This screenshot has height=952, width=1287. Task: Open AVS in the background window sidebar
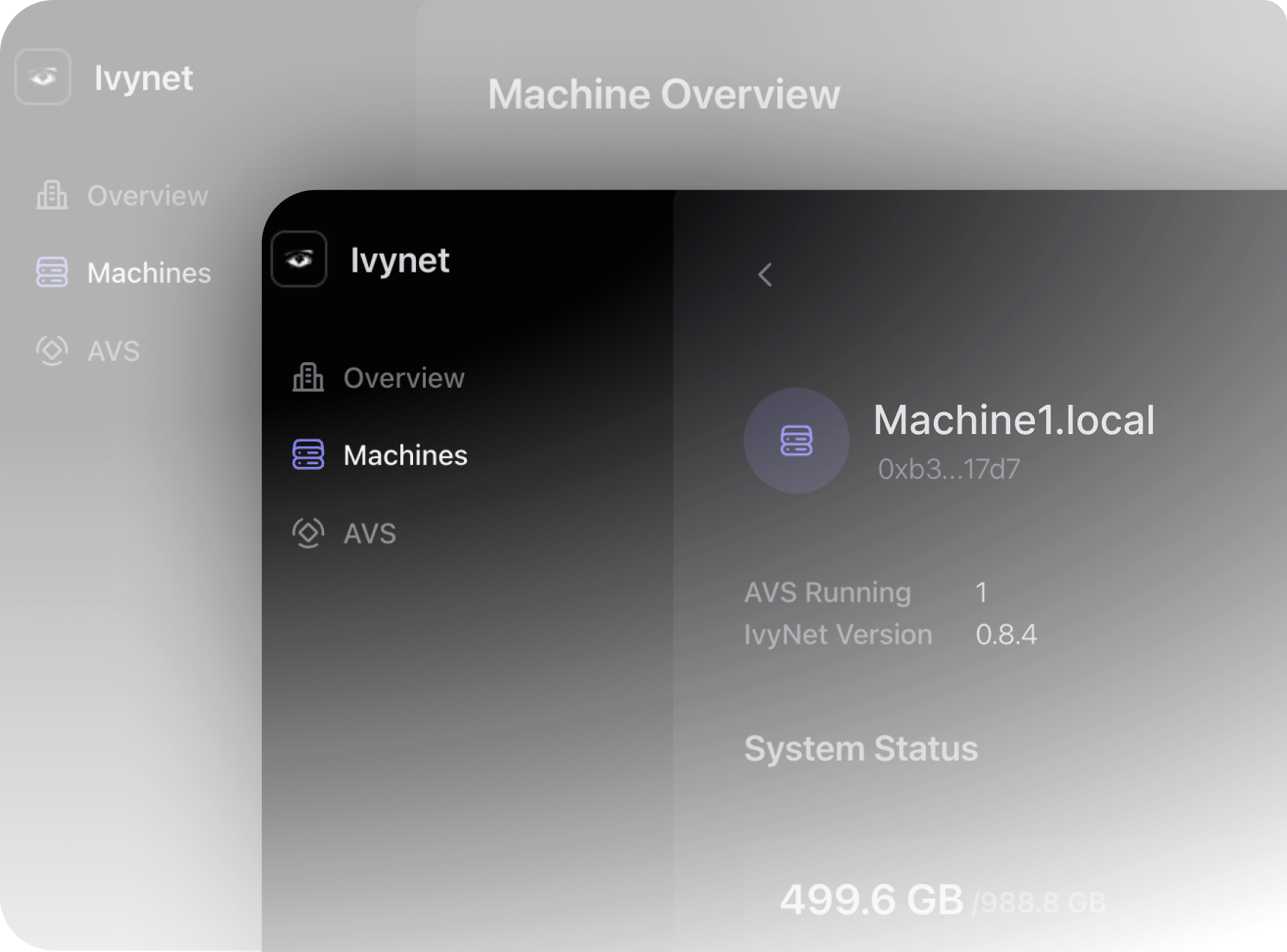tap(88, 350)
